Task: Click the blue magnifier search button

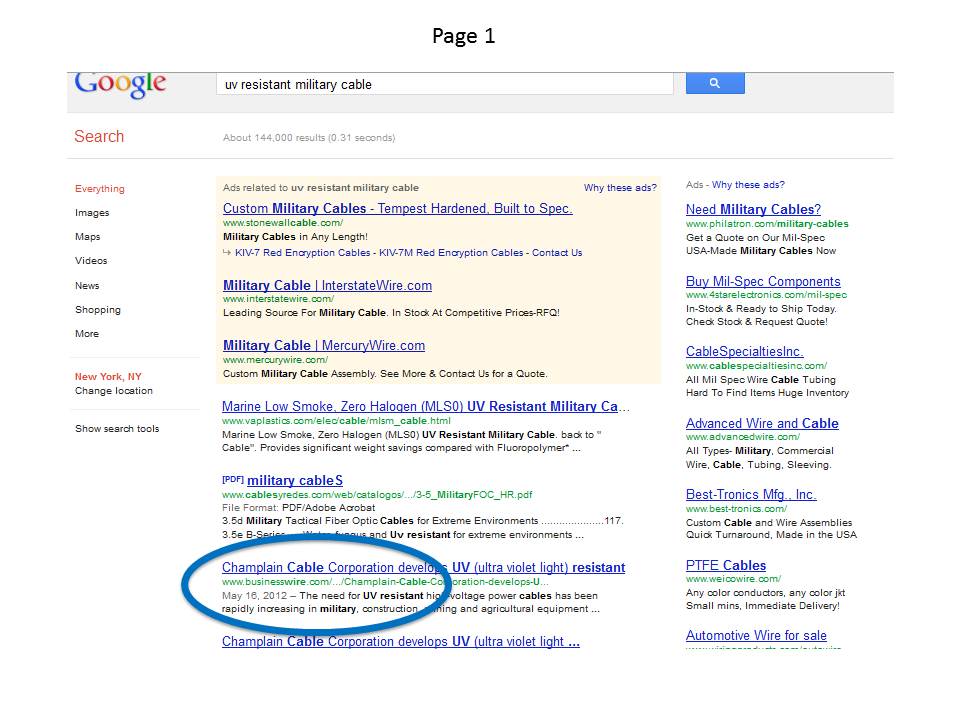Action: 714,83
